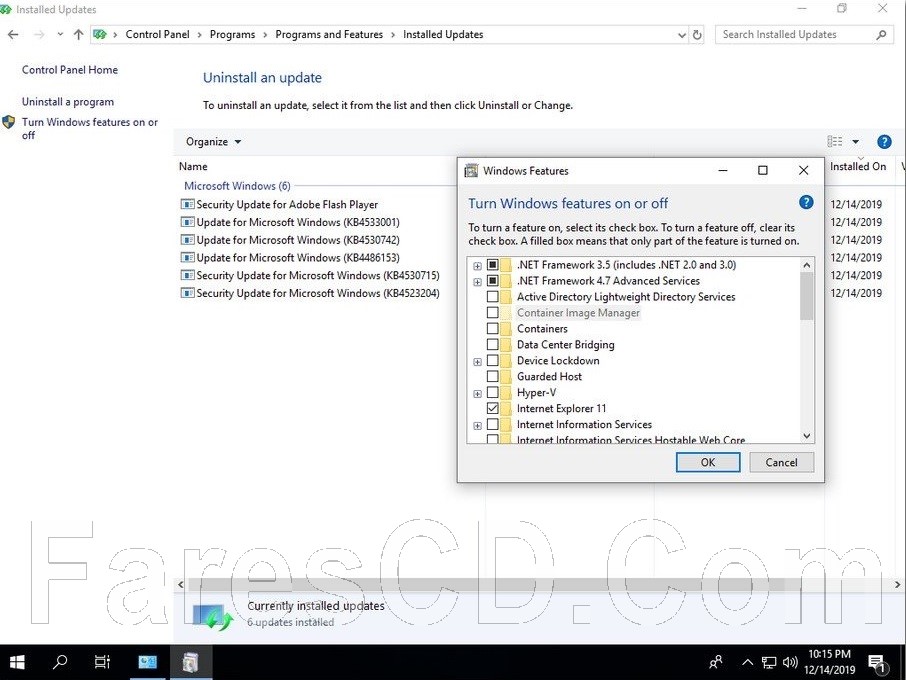Image resolution: width=906 pixels, height=680 pixels.
Task: Select the KB4530715 security update icon
Action: click(x=187, y=276)
